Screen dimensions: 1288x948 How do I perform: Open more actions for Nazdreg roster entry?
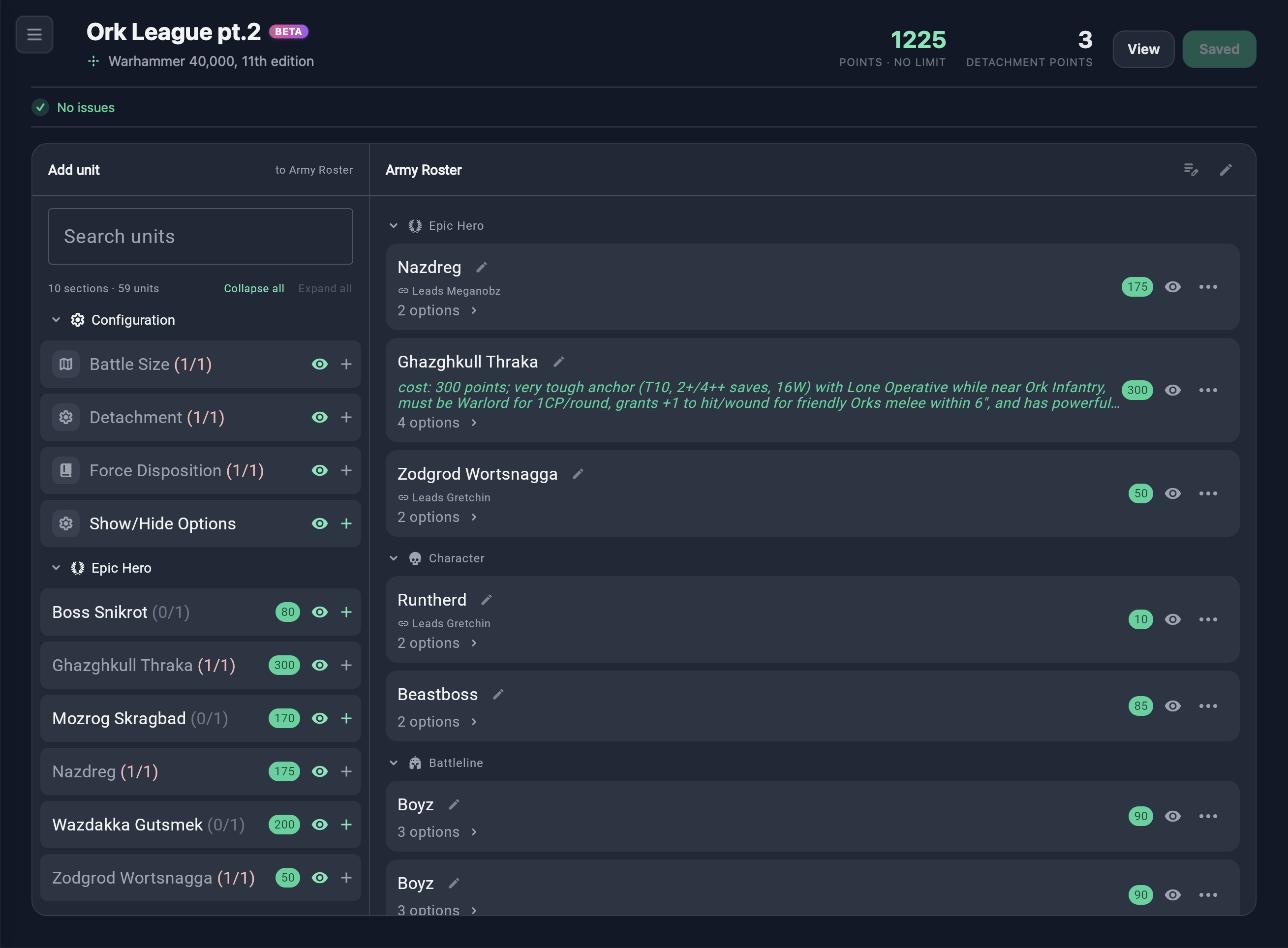tap(1208, 287)
